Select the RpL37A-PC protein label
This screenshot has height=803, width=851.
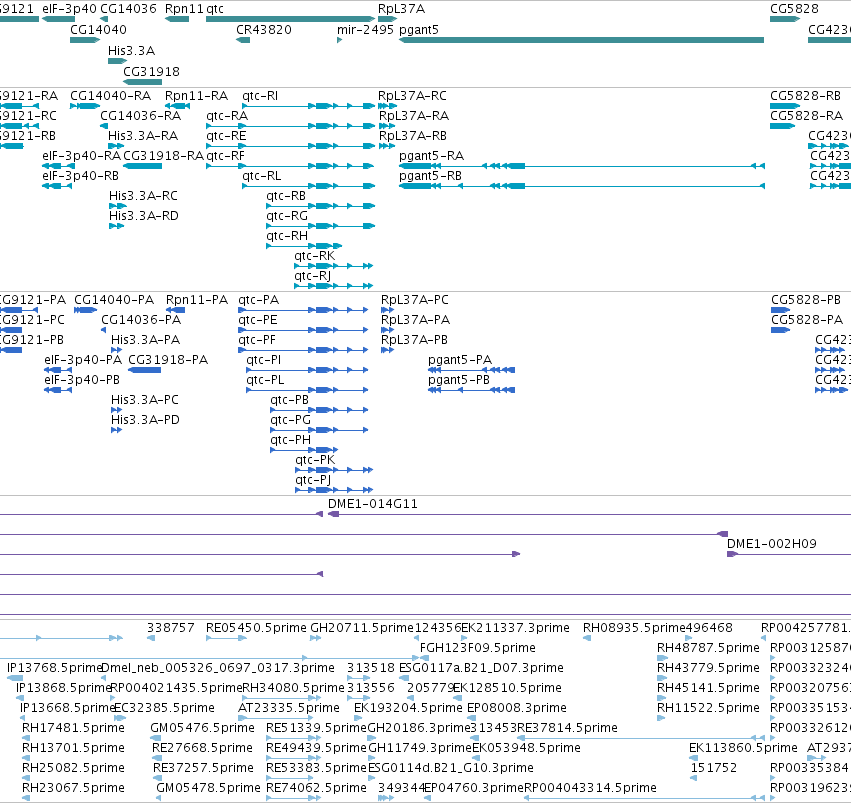415,300
